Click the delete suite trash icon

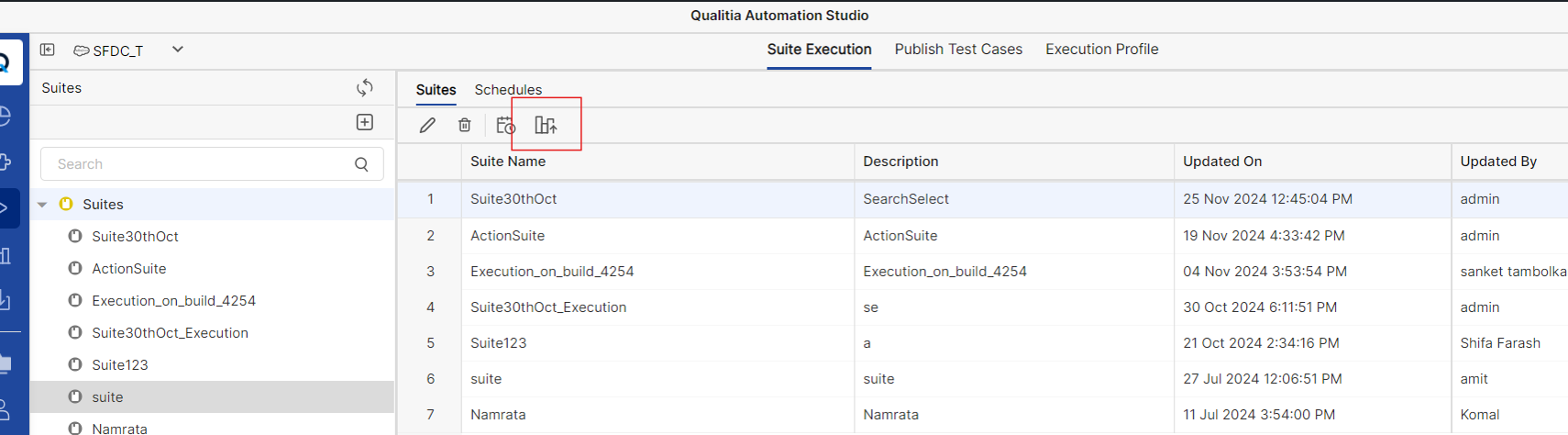pos(465,125)
